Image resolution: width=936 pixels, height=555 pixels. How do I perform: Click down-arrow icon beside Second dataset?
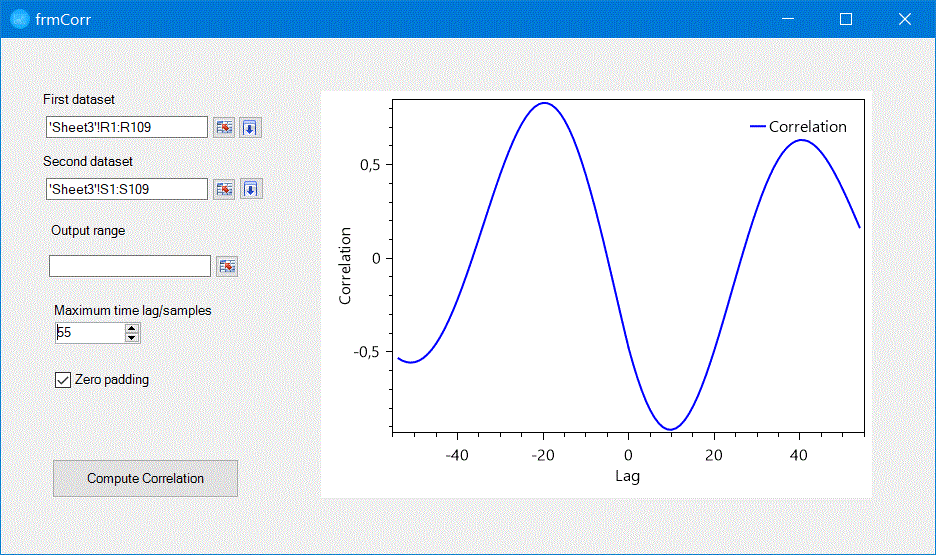tap(251, 189)
